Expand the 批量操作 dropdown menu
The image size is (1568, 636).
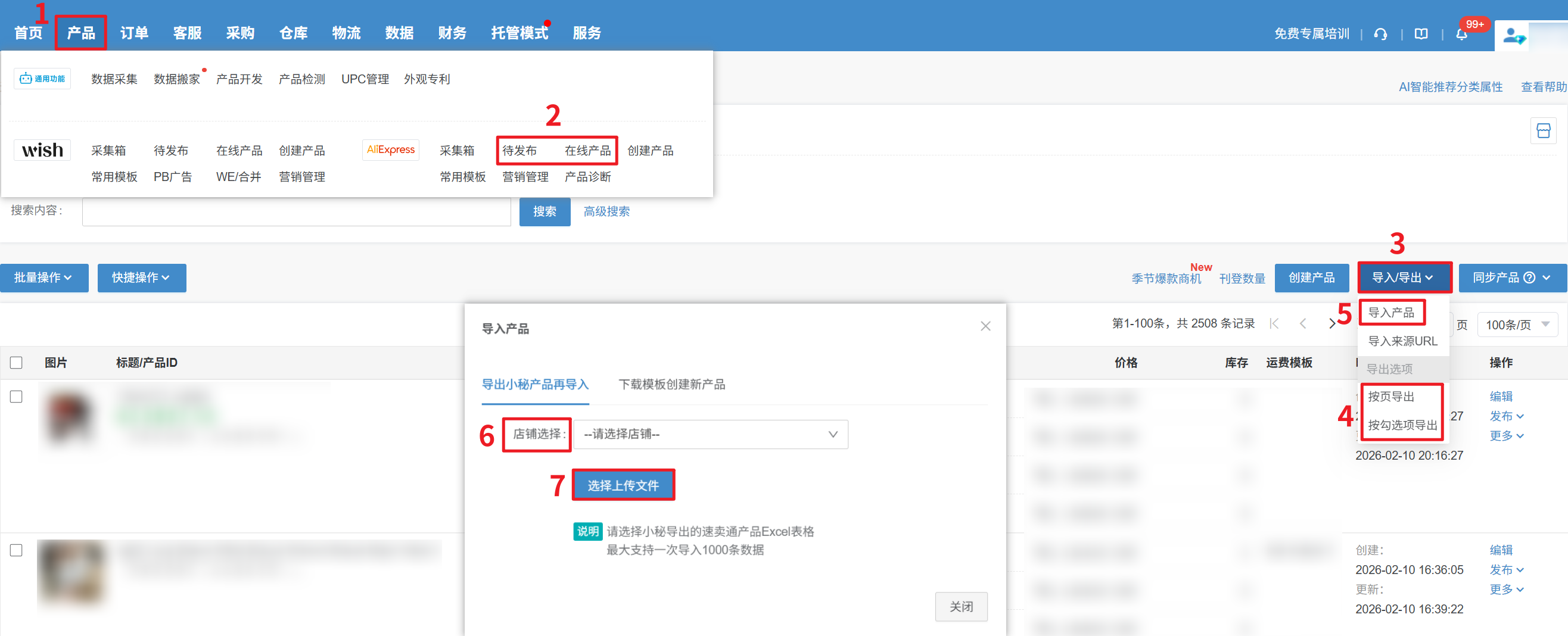pos(44,278)
